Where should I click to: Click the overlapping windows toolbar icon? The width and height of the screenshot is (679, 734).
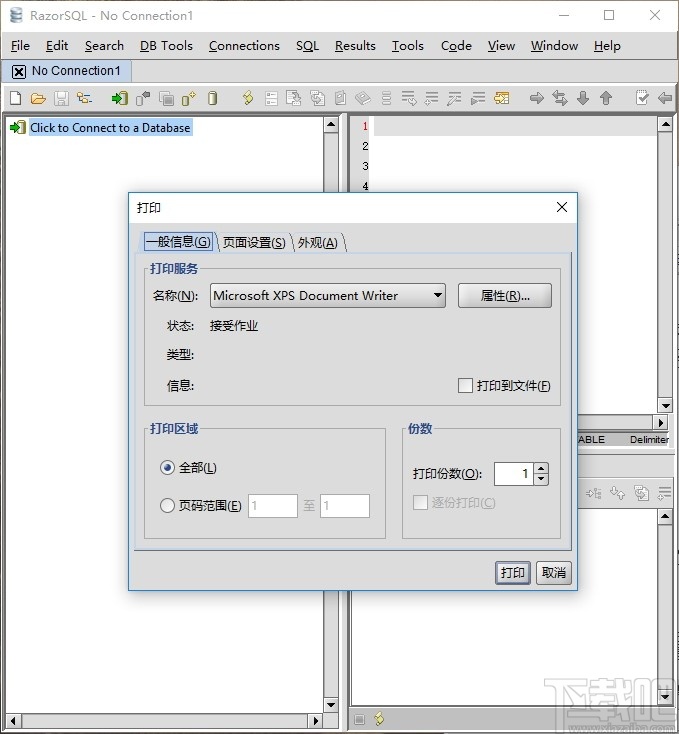click(166, 98)
